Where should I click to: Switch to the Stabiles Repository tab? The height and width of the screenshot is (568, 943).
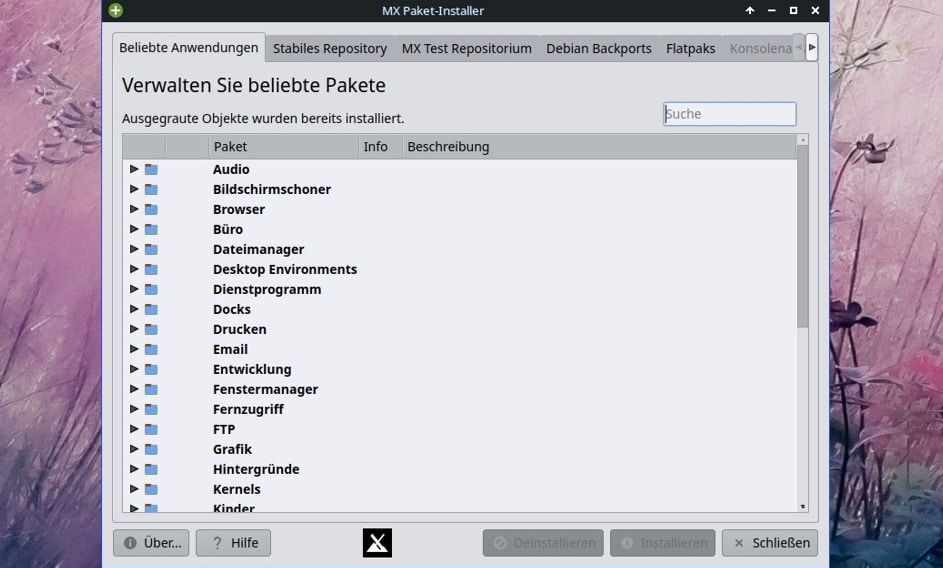pos(329,48)
